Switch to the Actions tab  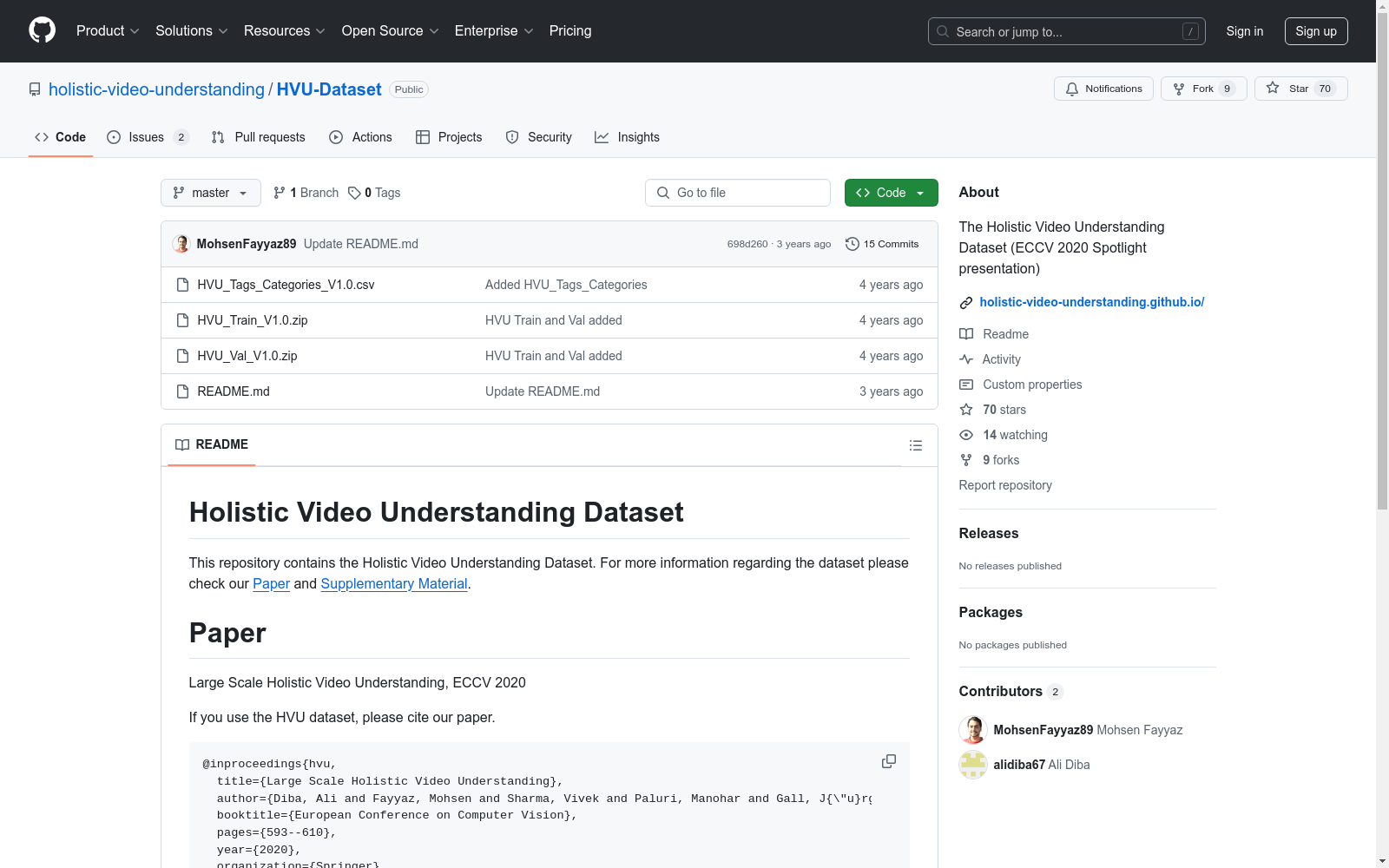pos(360,137)
